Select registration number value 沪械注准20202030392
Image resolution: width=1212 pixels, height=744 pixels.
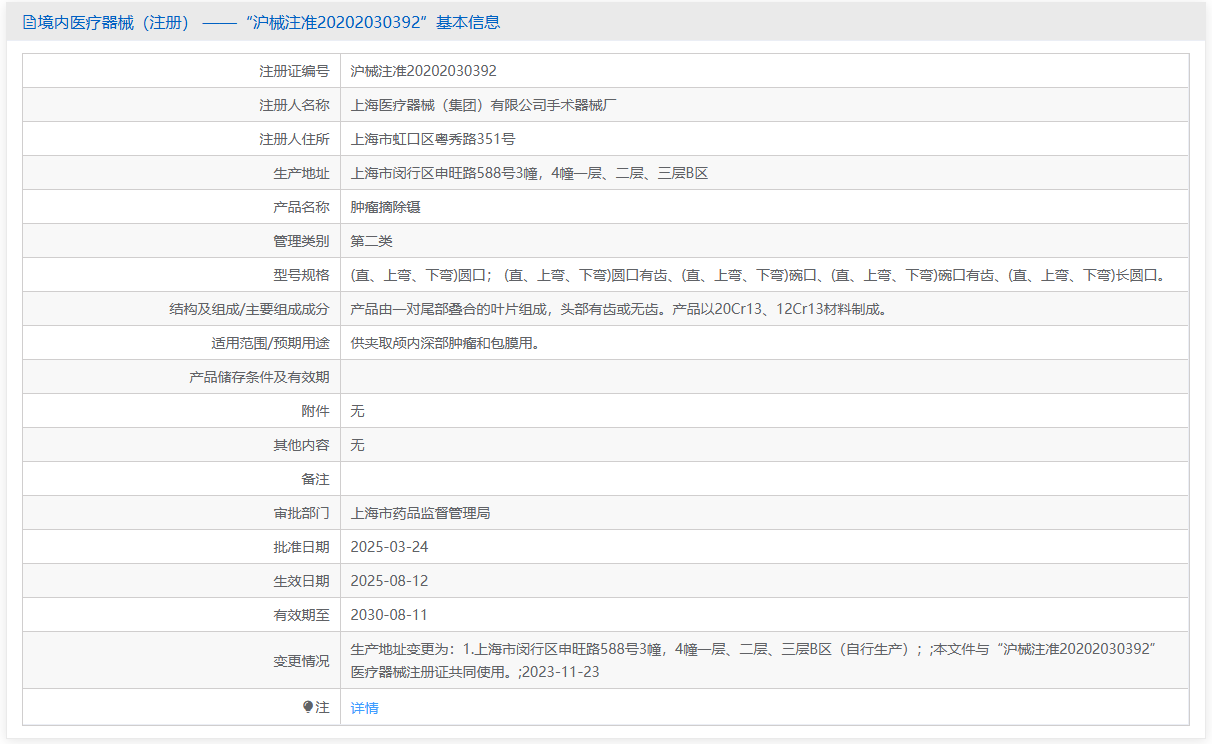[423, 71]
